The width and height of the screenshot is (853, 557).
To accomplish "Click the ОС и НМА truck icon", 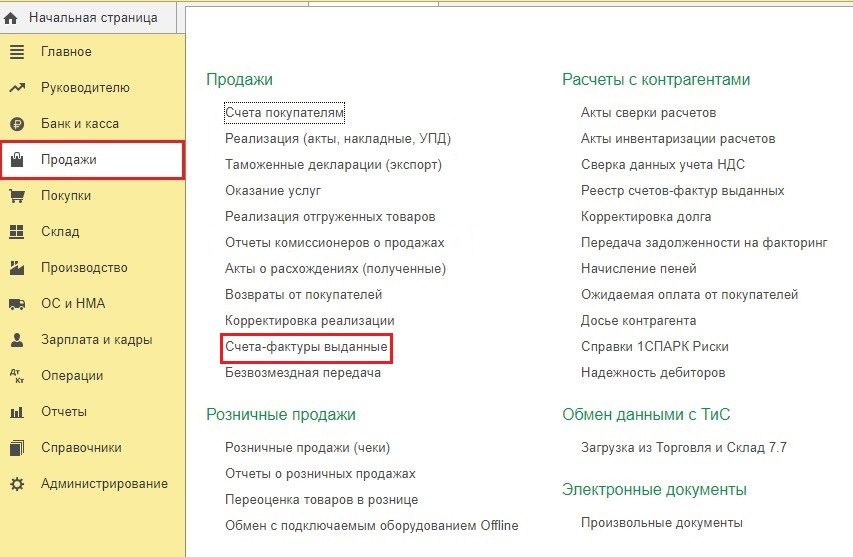I will click(x=17, y=304).
